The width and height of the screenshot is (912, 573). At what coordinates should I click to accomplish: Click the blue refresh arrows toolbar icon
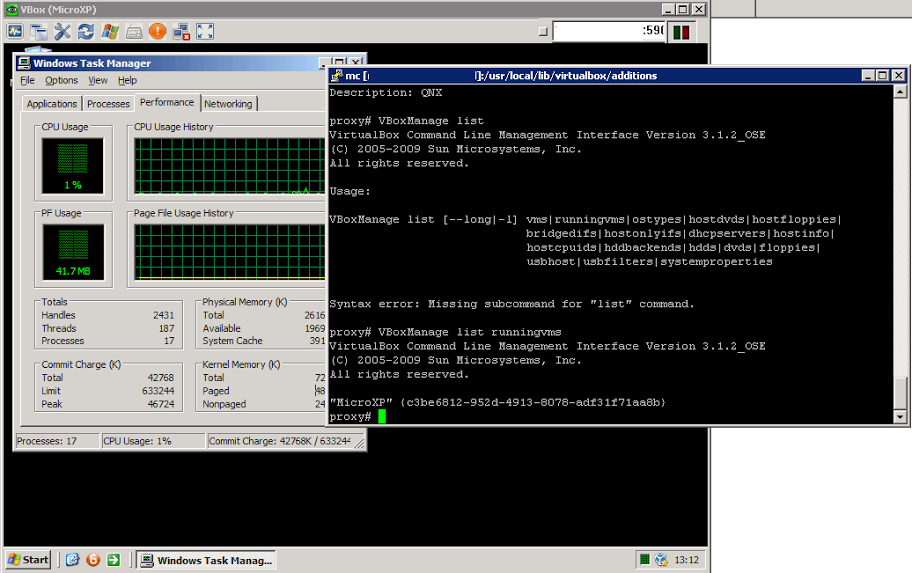[x=86, y=32]
